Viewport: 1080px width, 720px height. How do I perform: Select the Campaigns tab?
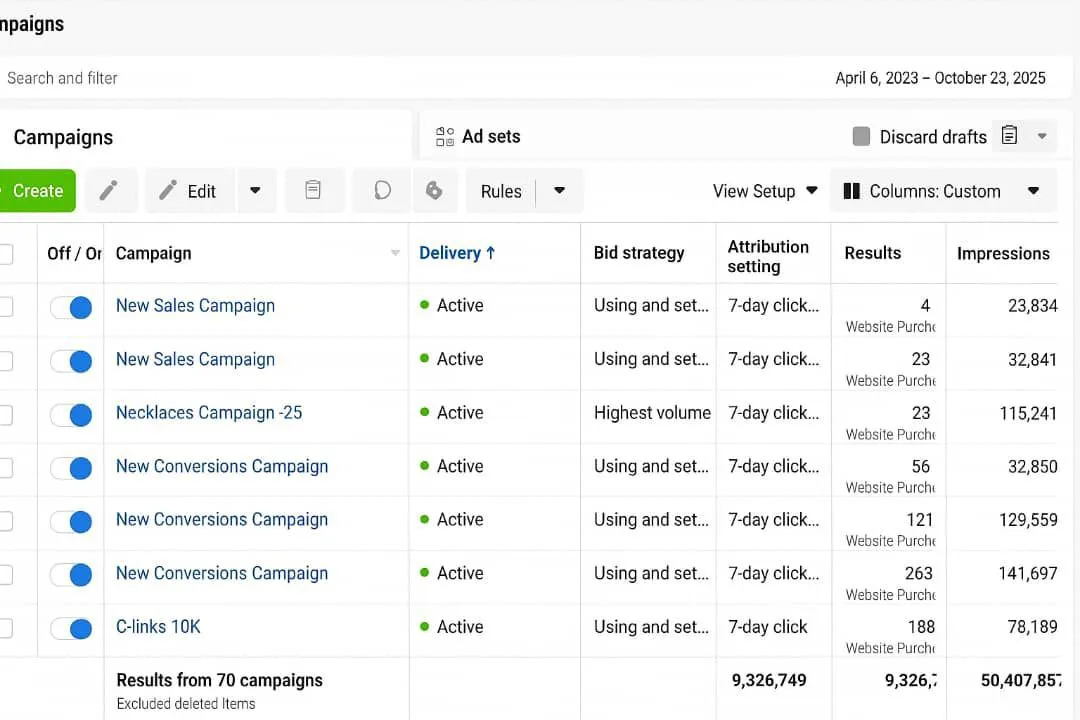[x=63, y=137]
